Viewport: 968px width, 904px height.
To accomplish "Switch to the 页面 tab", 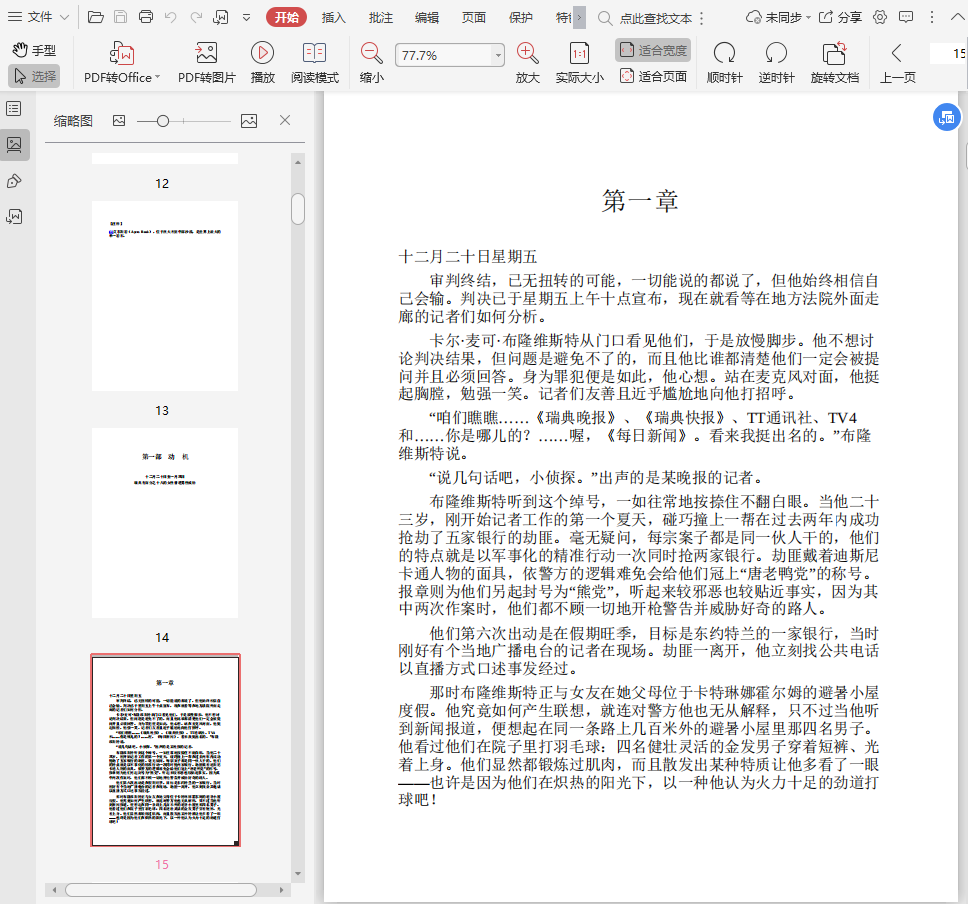I will click(x=474, y=18).
